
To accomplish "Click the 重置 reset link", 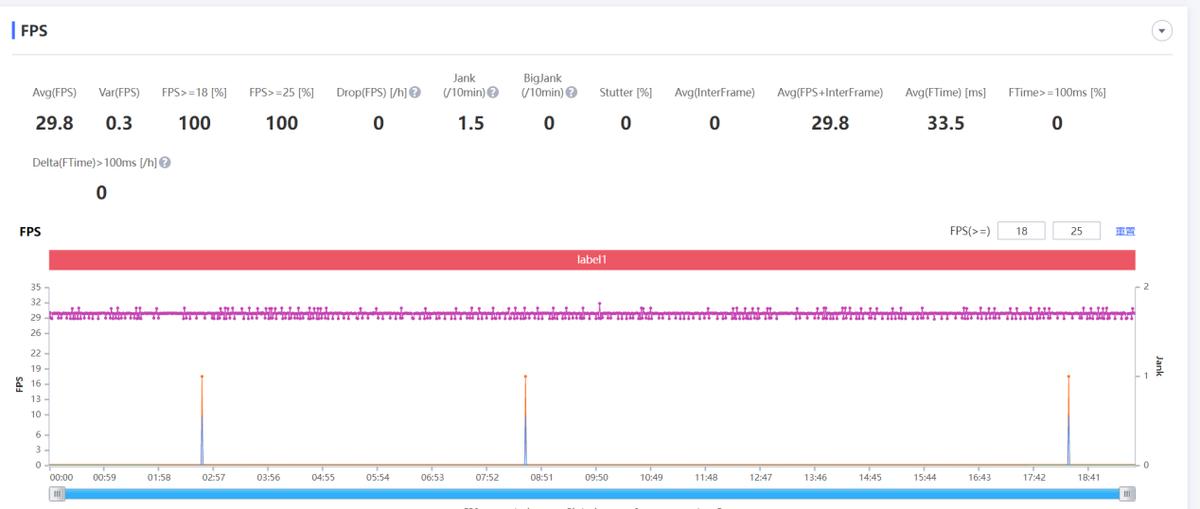I will 1125,231.
